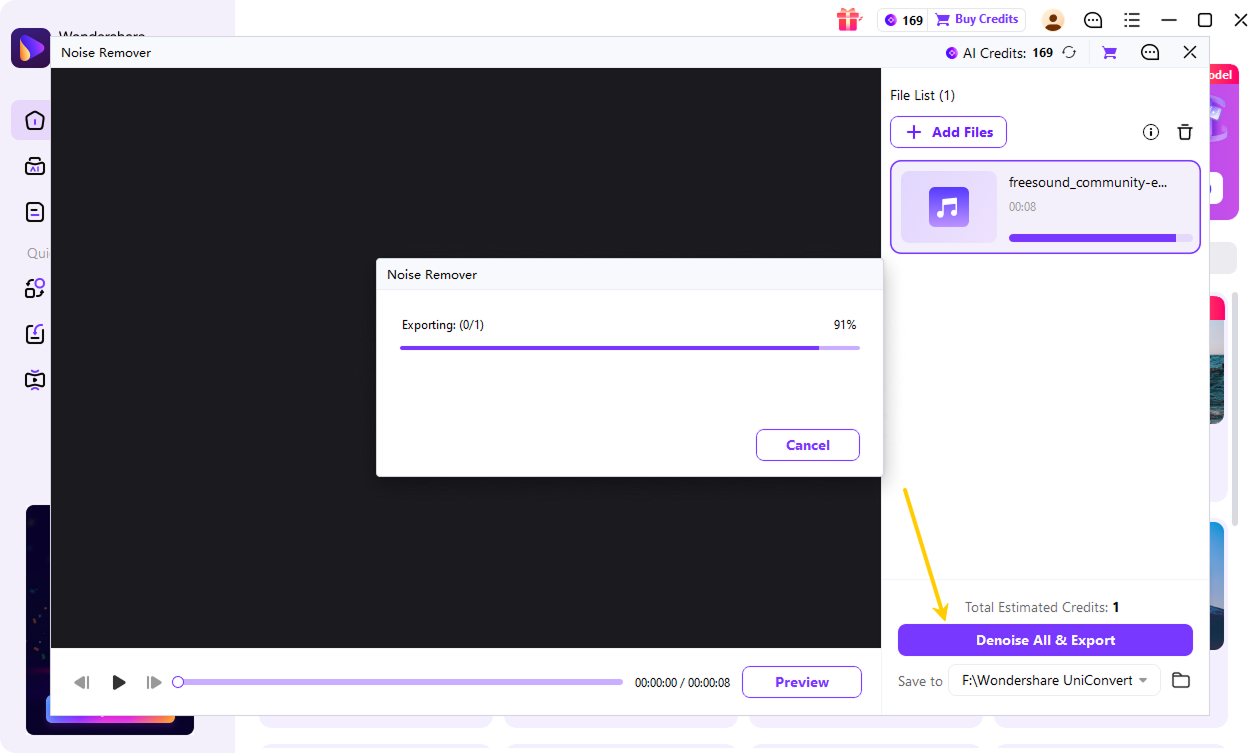
Task: Open the main window menu list icon
Action: pyautogui.click(x=1132, y=20)
